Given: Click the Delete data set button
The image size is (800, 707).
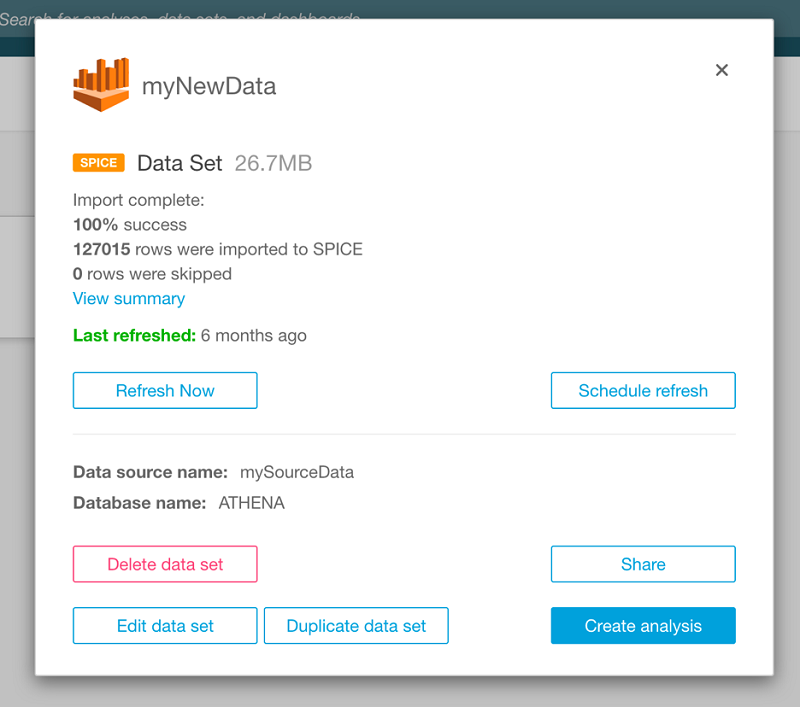Looking at the screenshot, I should [165, 564].
